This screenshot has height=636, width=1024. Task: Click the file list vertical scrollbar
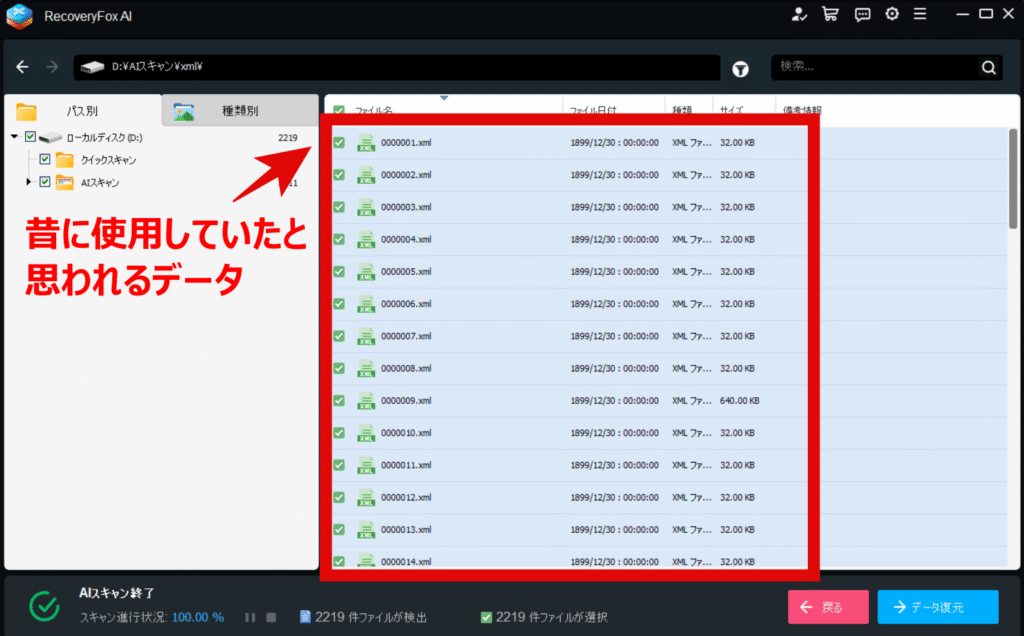(x=1013, y=180)
